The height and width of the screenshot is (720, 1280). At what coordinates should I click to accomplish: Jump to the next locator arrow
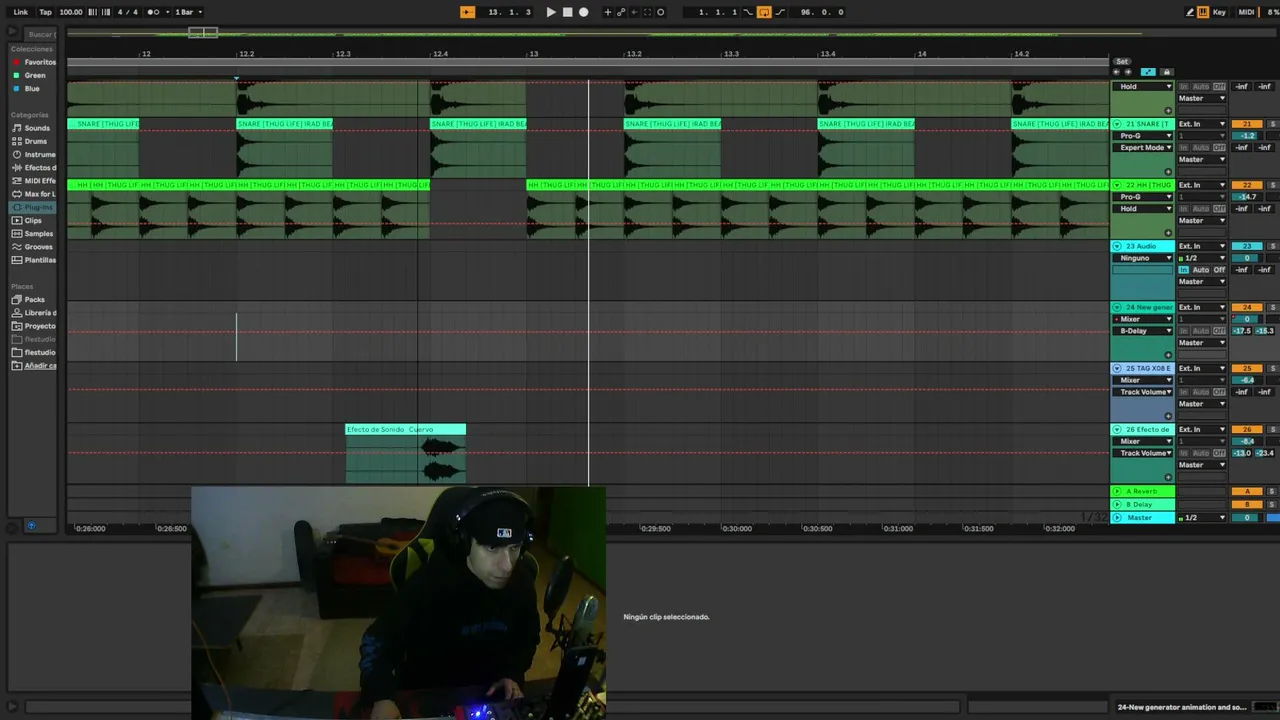[x=1128, y=72]
